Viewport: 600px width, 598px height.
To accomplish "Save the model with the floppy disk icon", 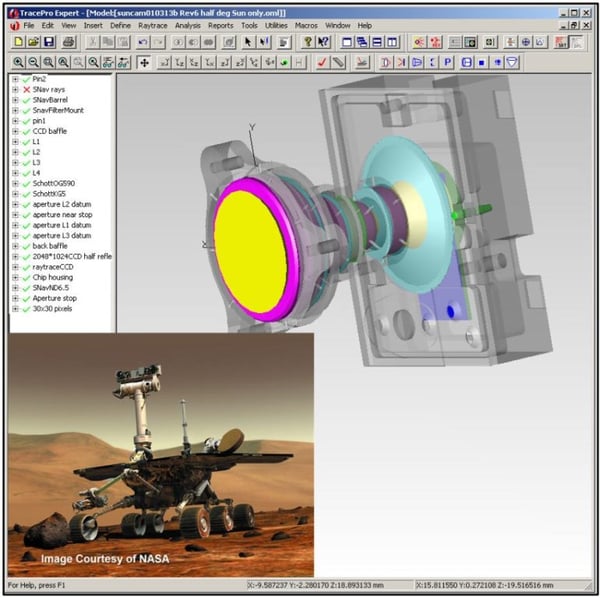I will pos(48,42).
